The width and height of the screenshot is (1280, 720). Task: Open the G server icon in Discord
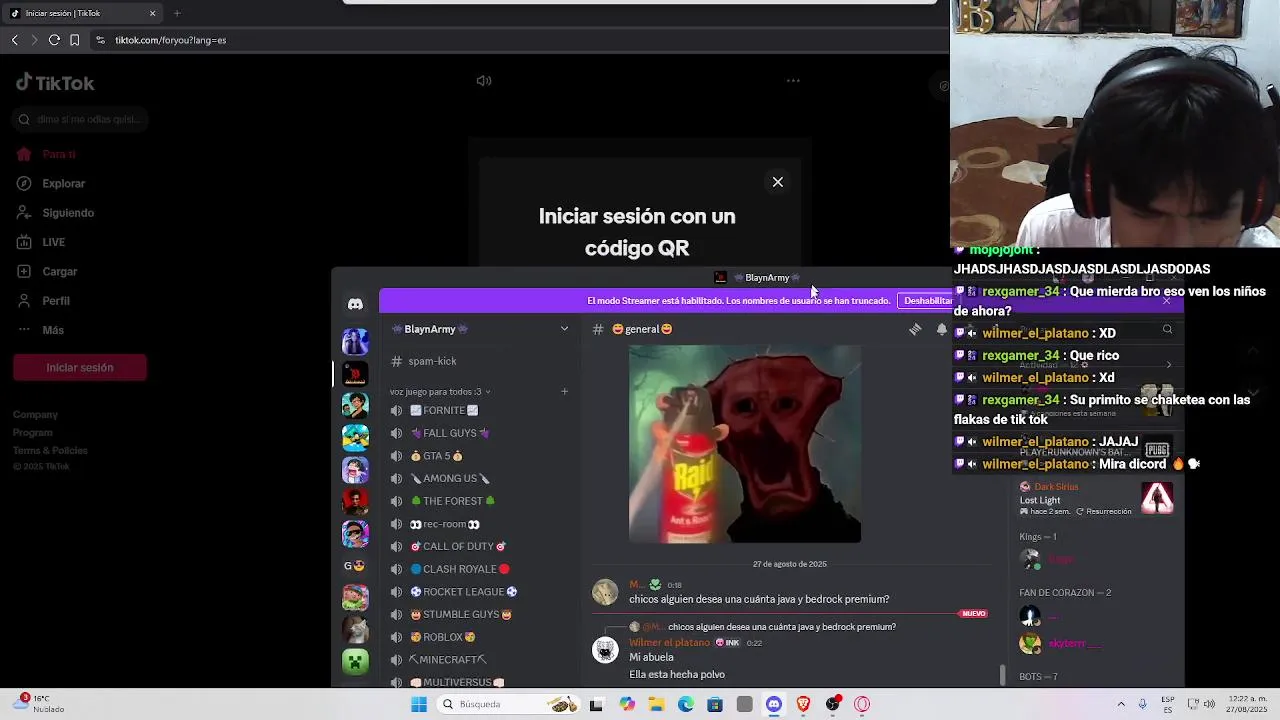(x=355, y=566)
